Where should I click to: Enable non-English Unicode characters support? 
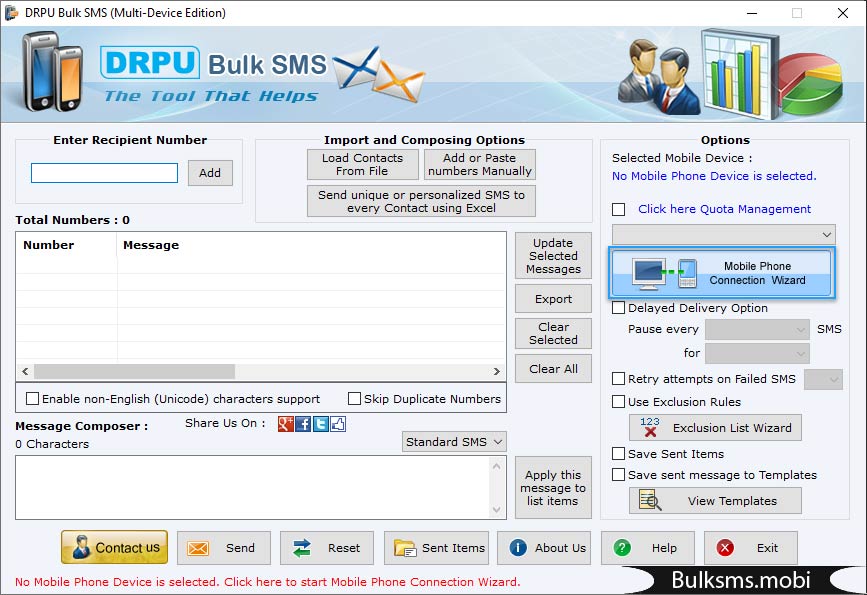(33, 399)
